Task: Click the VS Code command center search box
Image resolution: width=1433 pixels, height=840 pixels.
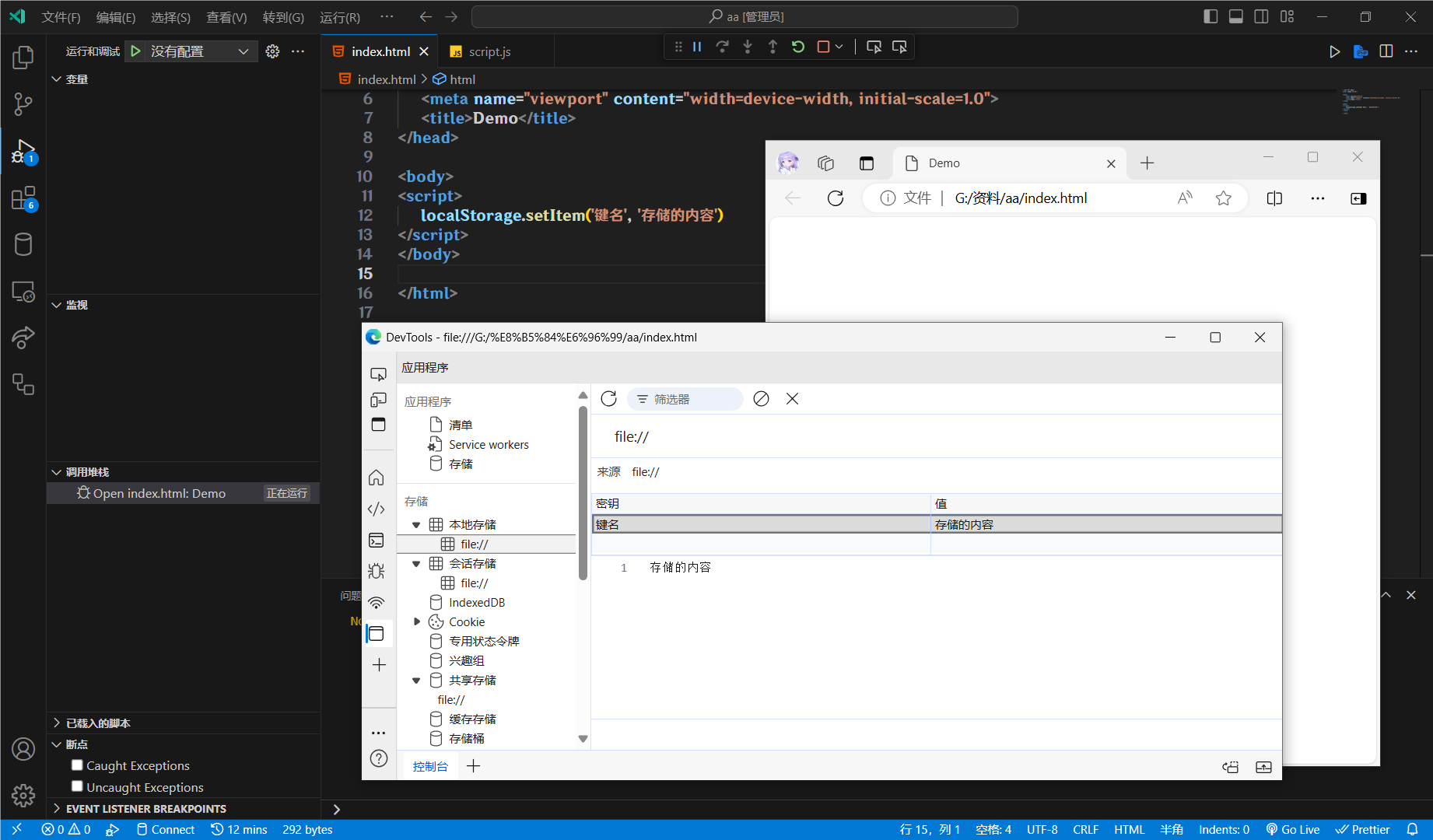Action: 745,16
